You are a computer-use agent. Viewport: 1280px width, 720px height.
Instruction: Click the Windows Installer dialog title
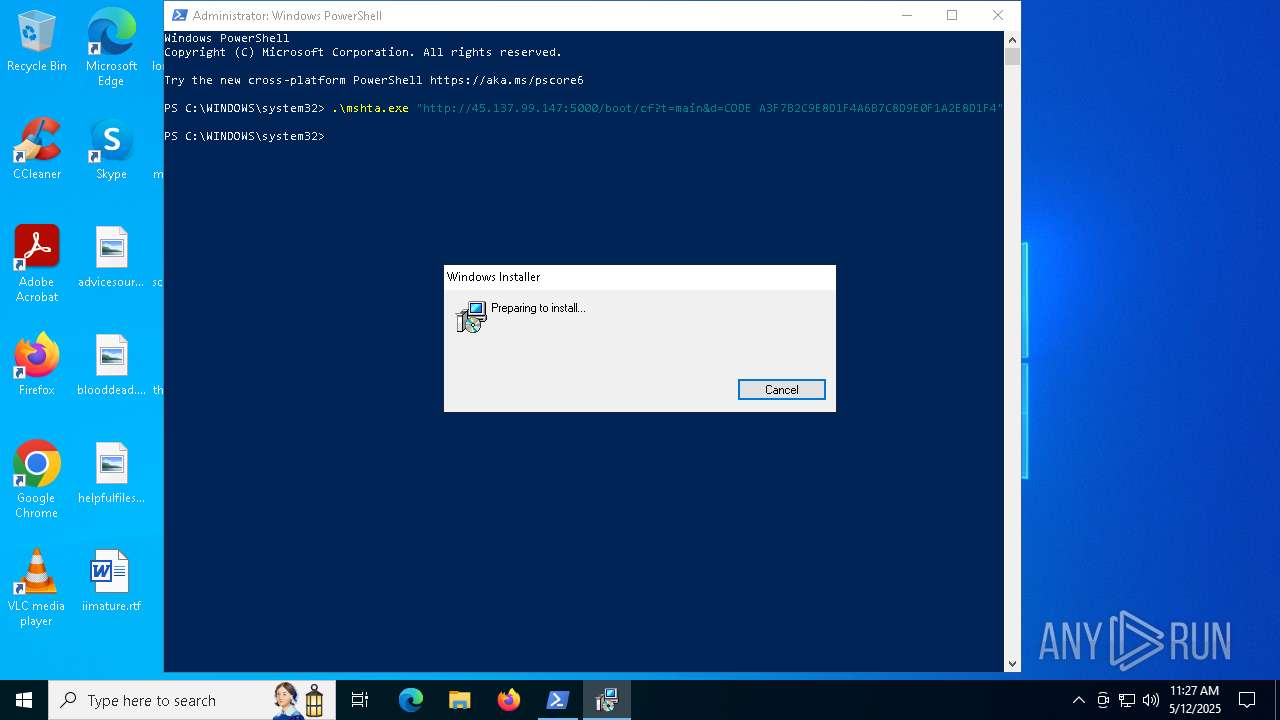click(x=494, y=277)
